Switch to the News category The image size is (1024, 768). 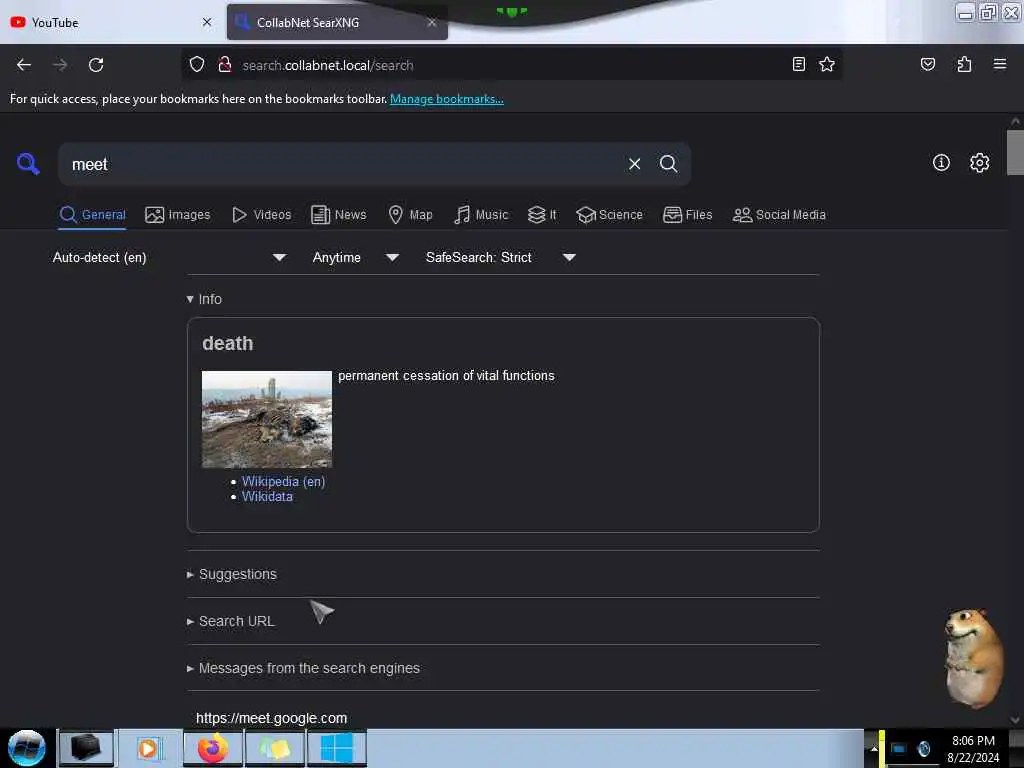click(338, 214)
